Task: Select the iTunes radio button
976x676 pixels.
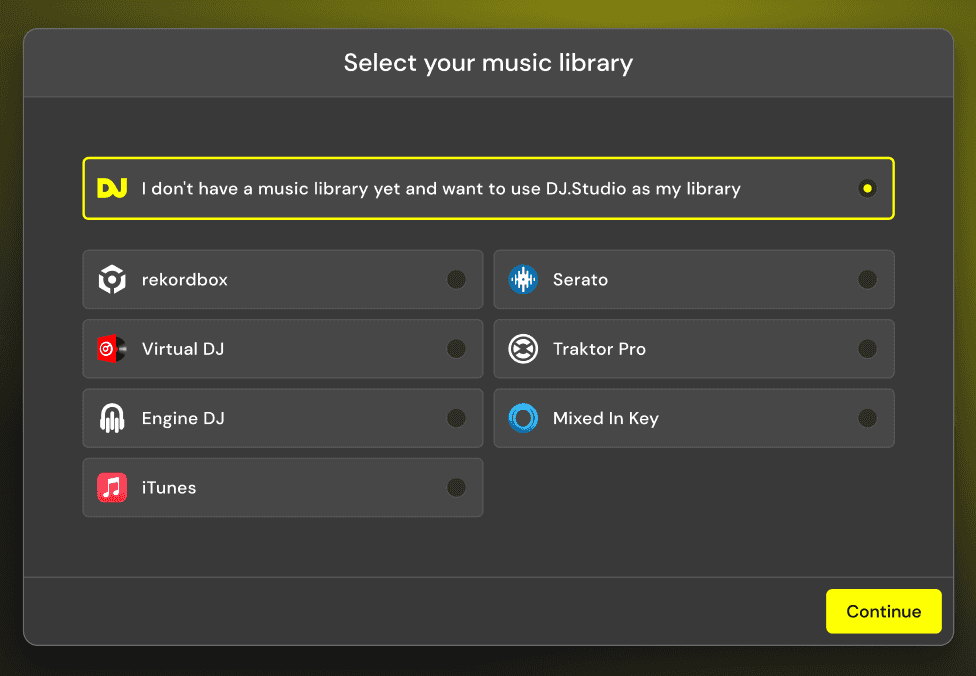Action: tap(456, 488)
